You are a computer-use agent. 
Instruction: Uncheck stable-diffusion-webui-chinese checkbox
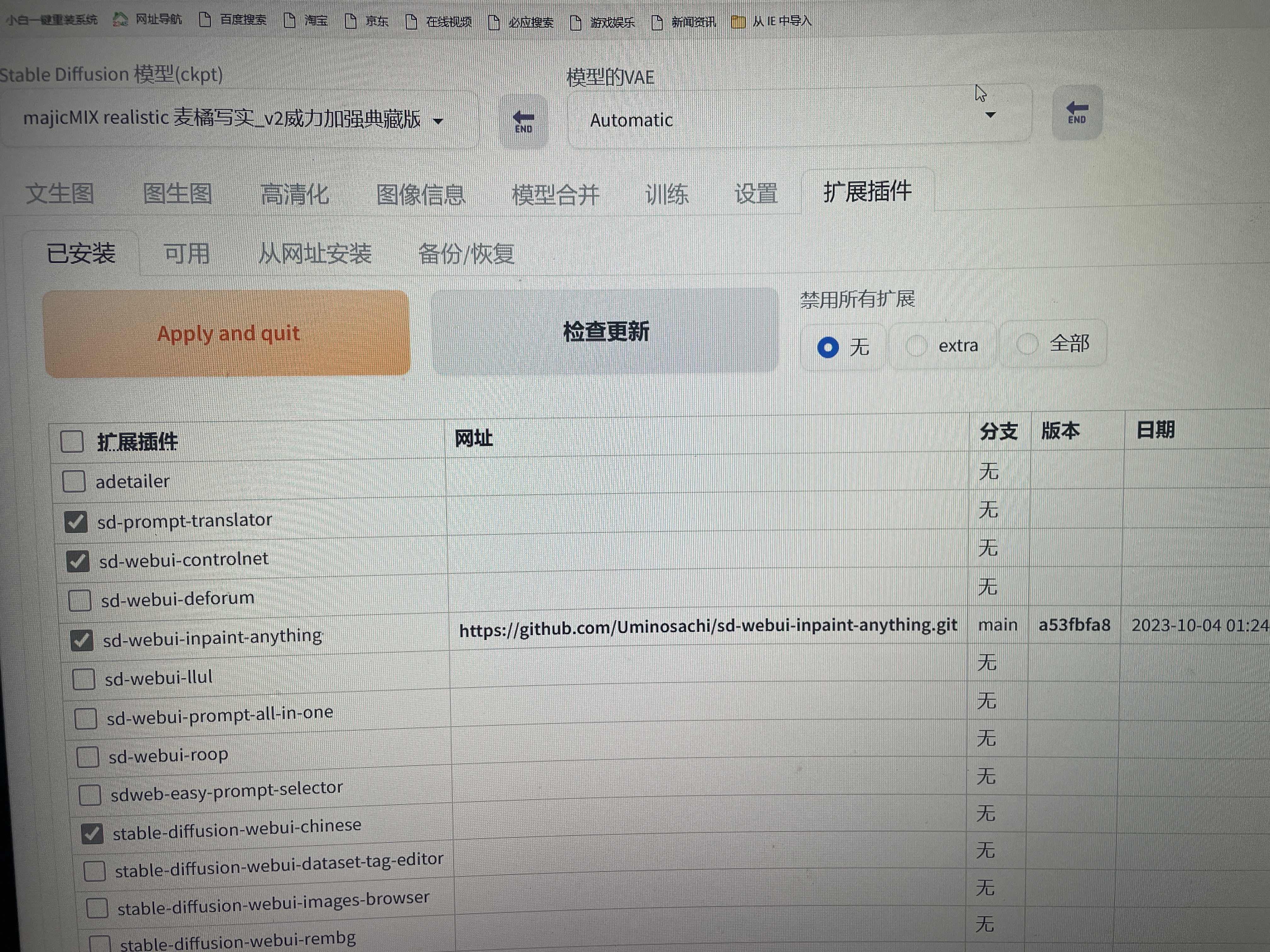pyautogui.click(x=92, y=833)
